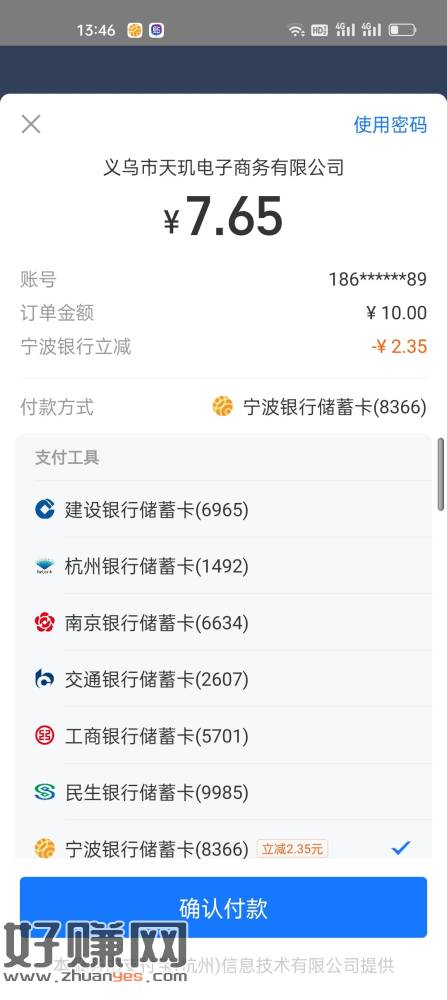Choose 民生银行储蓄卡(9985) as payment method
Image resolution: width=447 pixels, height=1000 pixels.
click(223, 792)
